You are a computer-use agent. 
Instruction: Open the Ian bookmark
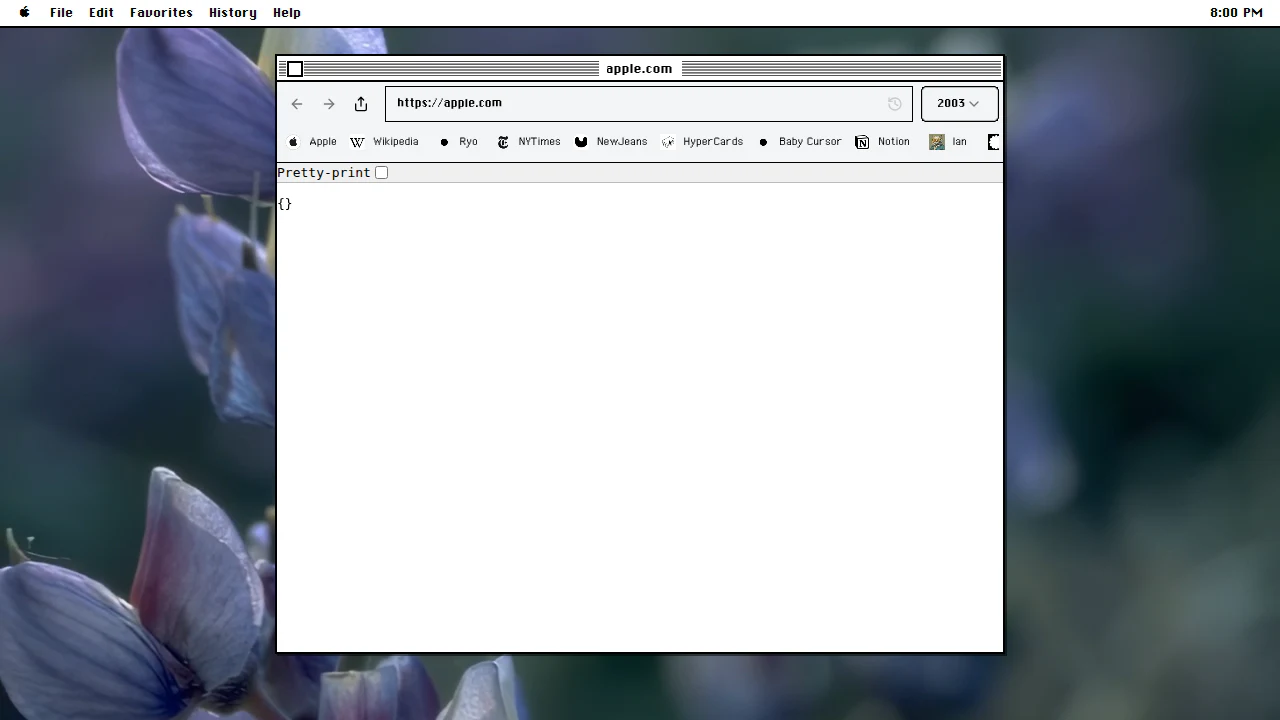tap(948, 142)
